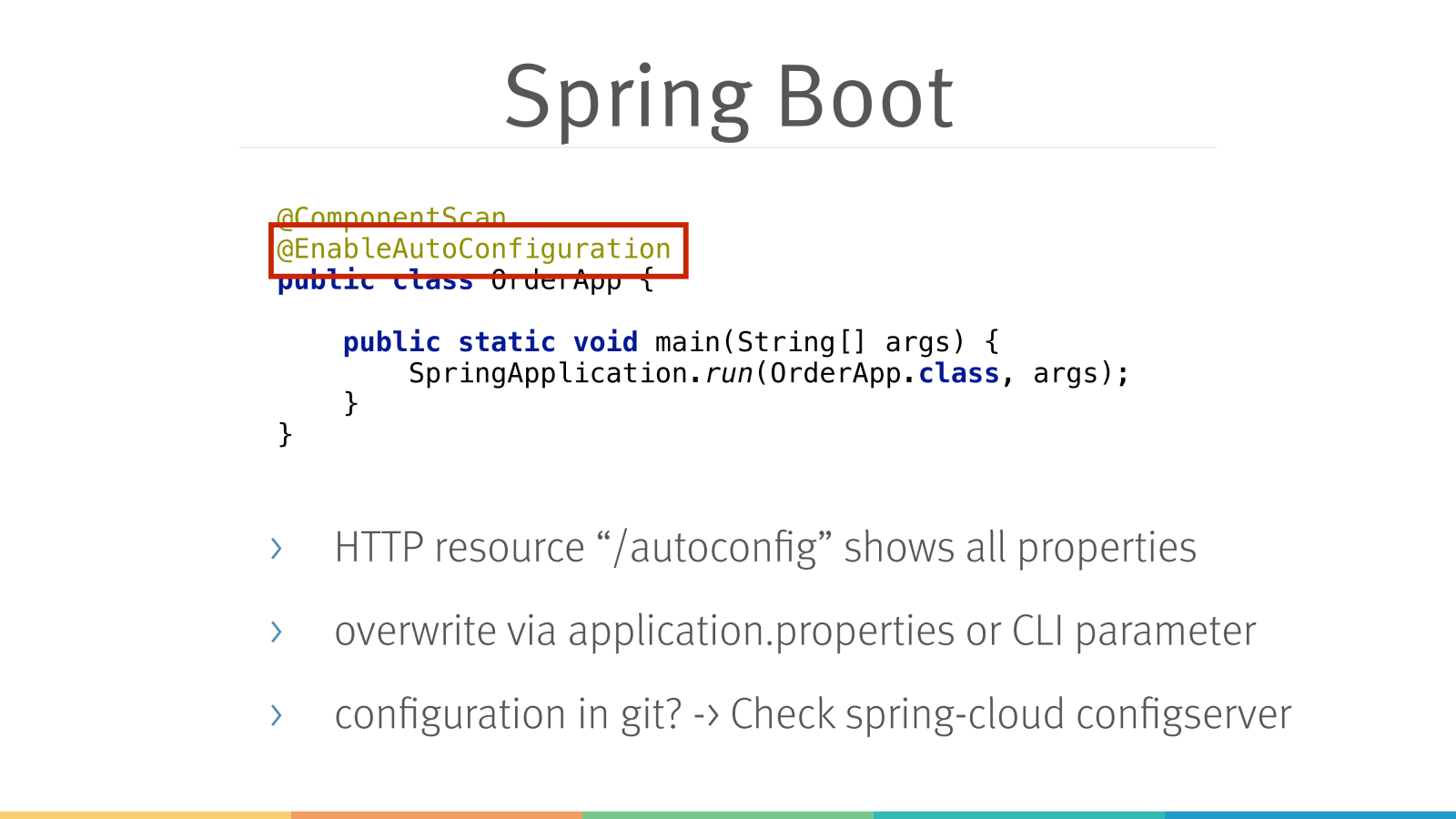
Task: Click the chevron bullet before 'configuration in git?'
Action: 277,715
